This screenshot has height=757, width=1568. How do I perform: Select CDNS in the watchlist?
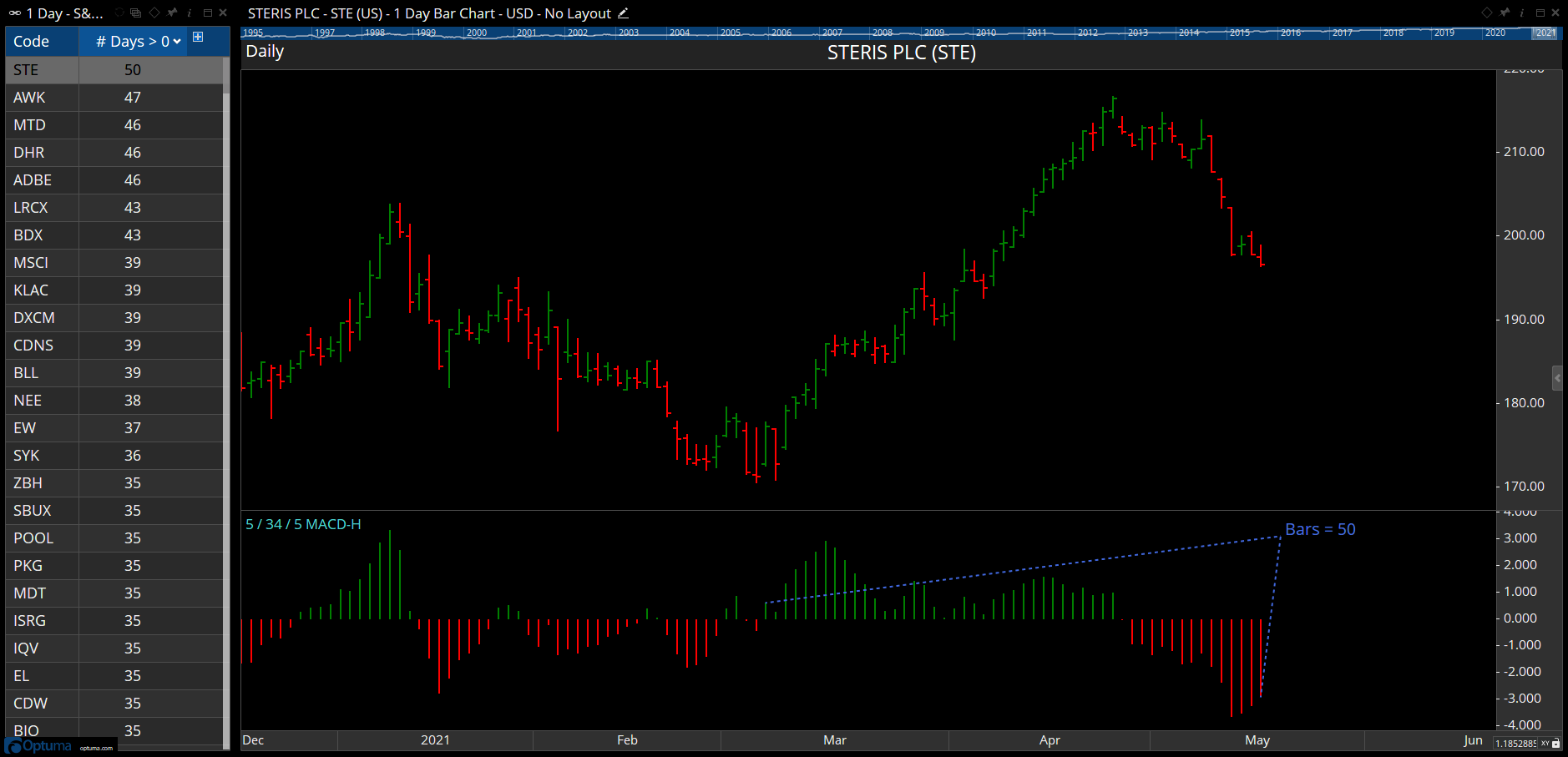[x=114, y=346]
